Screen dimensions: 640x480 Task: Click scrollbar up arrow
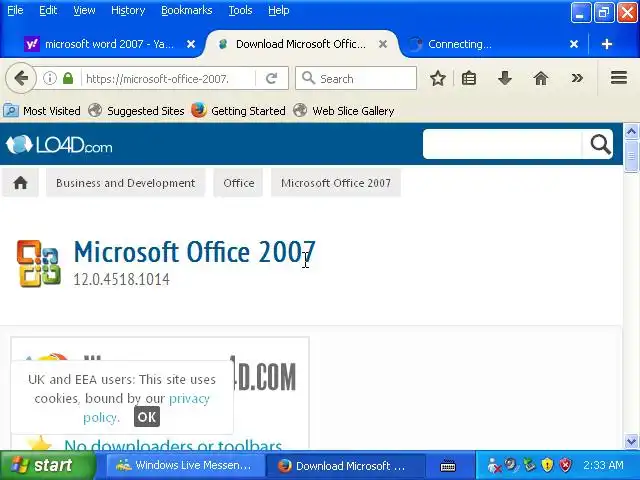(x=631, y=131)
